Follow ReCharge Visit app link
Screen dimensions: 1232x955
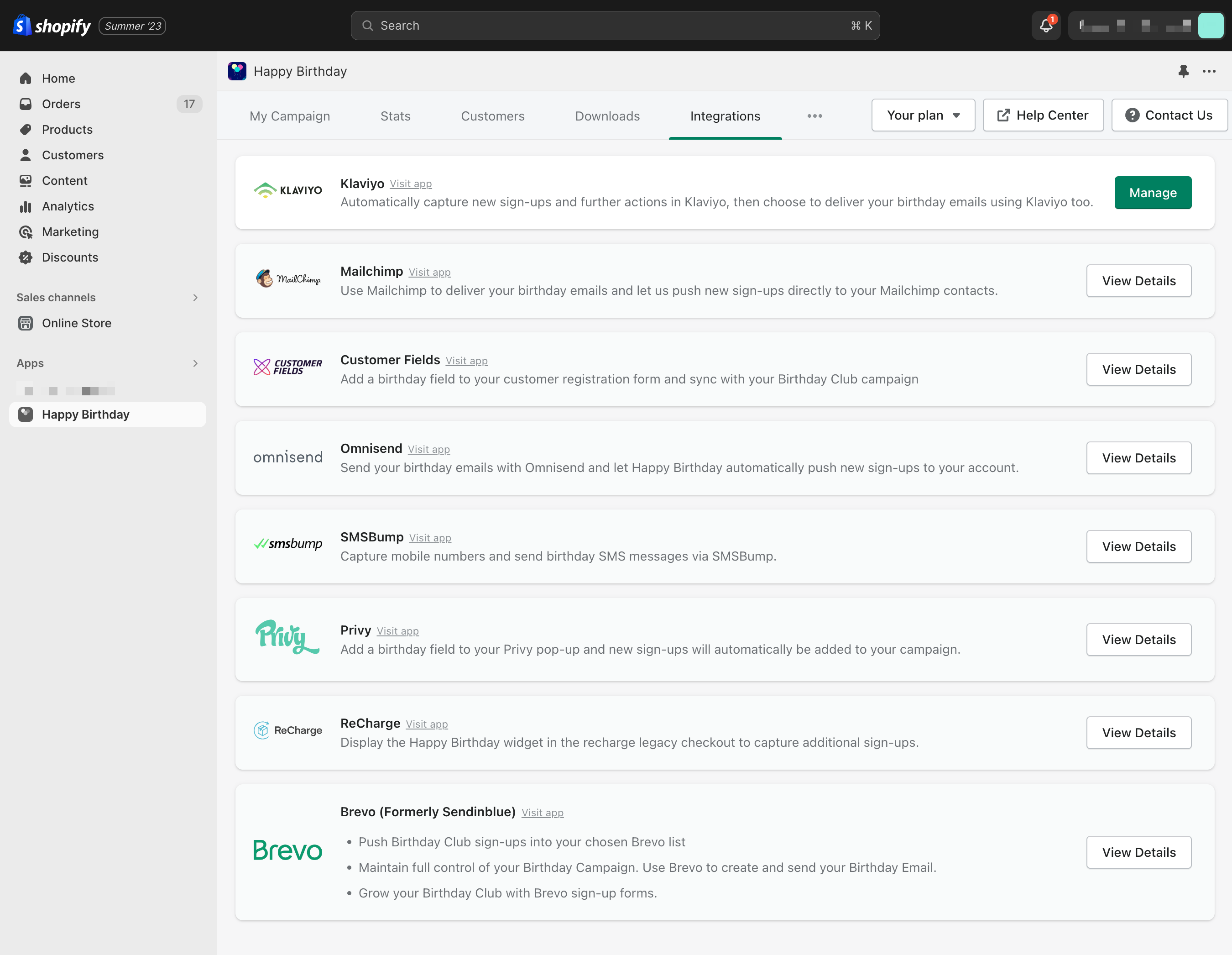(x=427, y=725)
